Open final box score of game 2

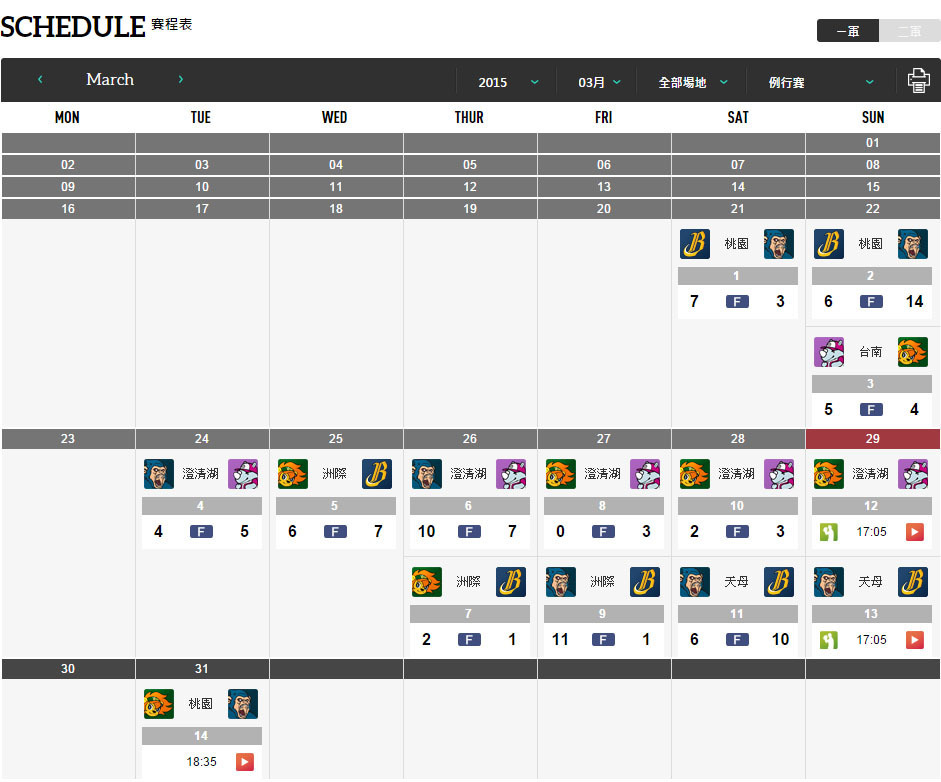(871, 301)
